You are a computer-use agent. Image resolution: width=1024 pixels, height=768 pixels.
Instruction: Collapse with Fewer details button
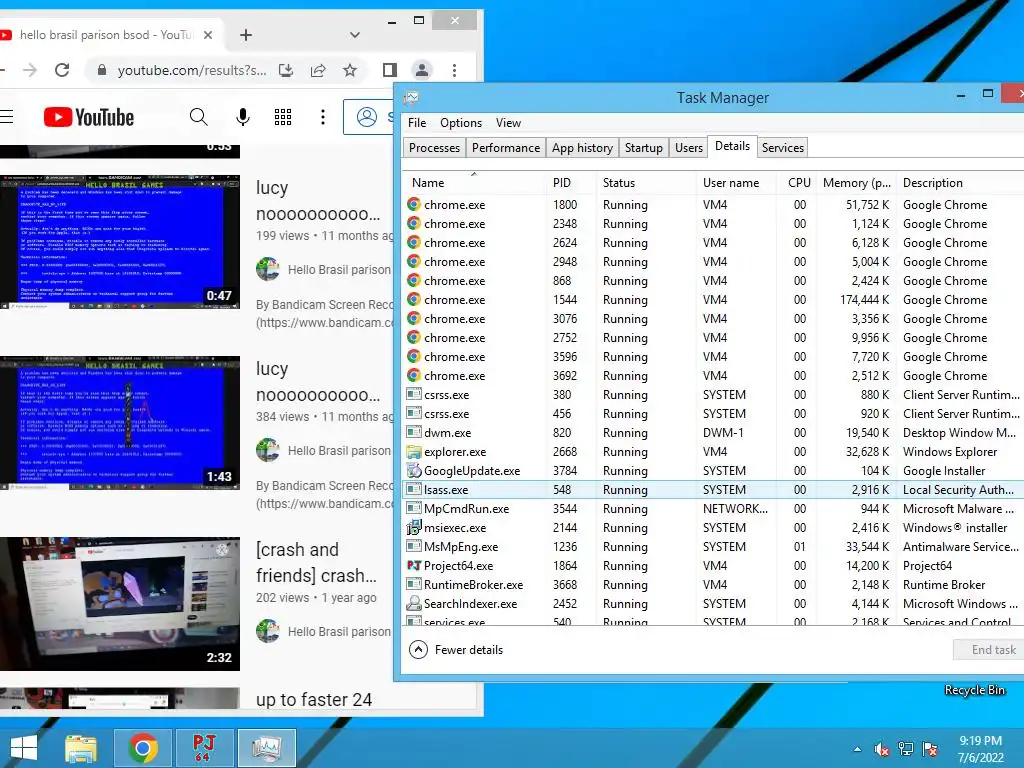[x=456, y=650]
